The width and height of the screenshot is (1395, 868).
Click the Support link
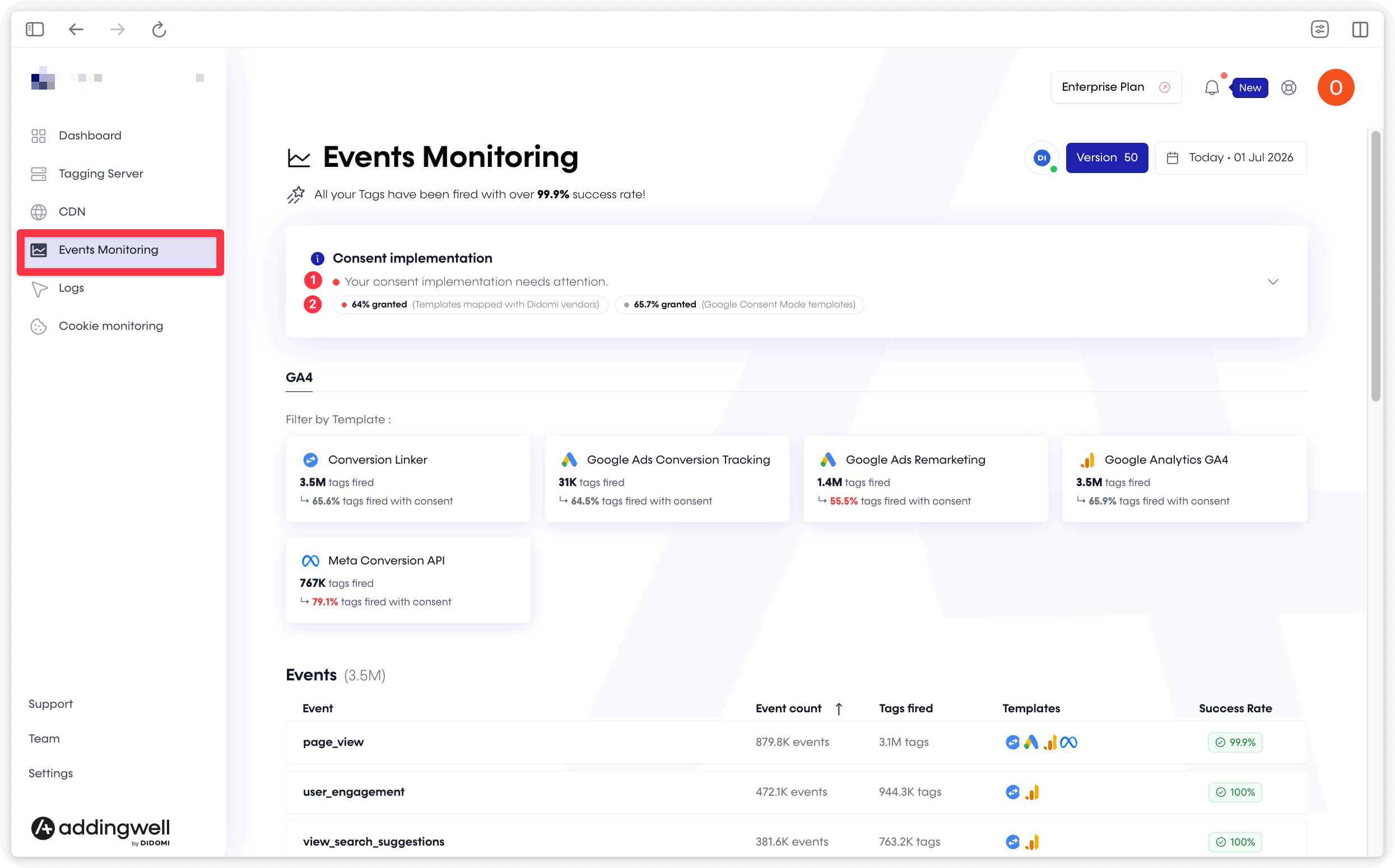coord(50,704)
